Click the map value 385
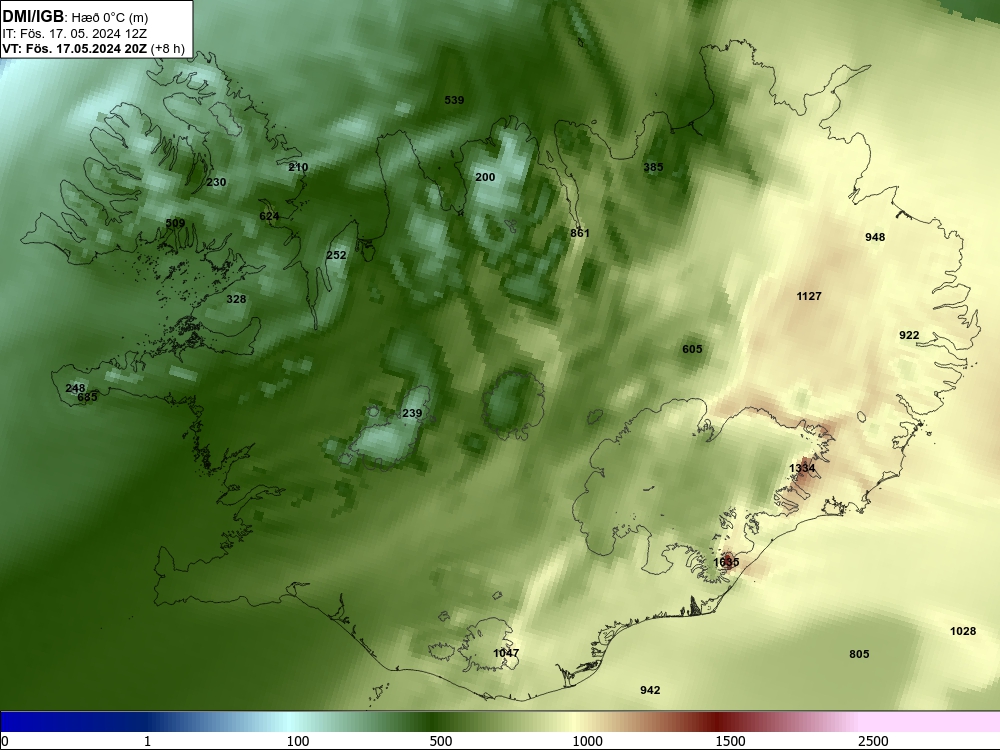The width and height of the screenshot is (1000, 750). click(x=653, y=167)
